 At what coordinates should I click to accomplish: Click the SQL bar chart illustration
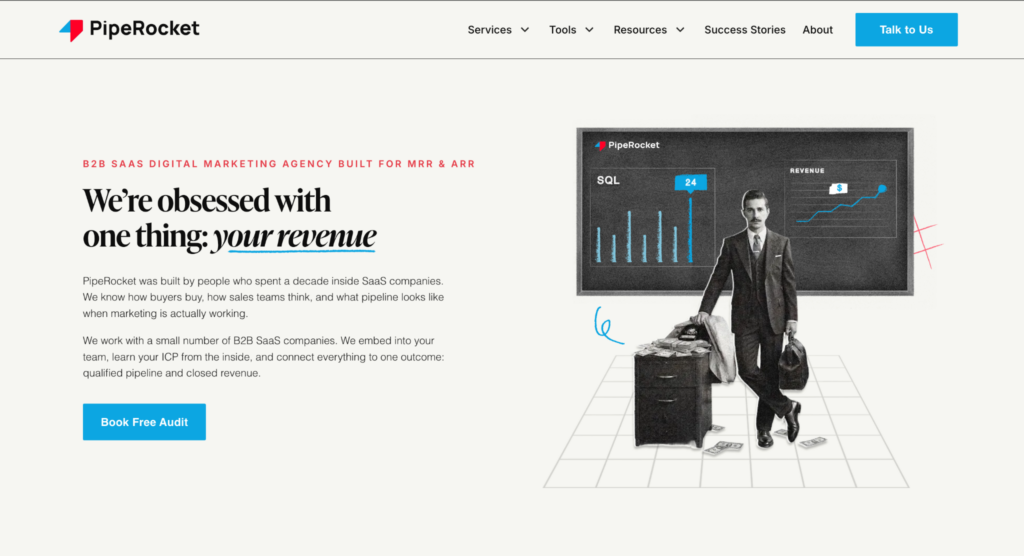(x=652, y=218)
